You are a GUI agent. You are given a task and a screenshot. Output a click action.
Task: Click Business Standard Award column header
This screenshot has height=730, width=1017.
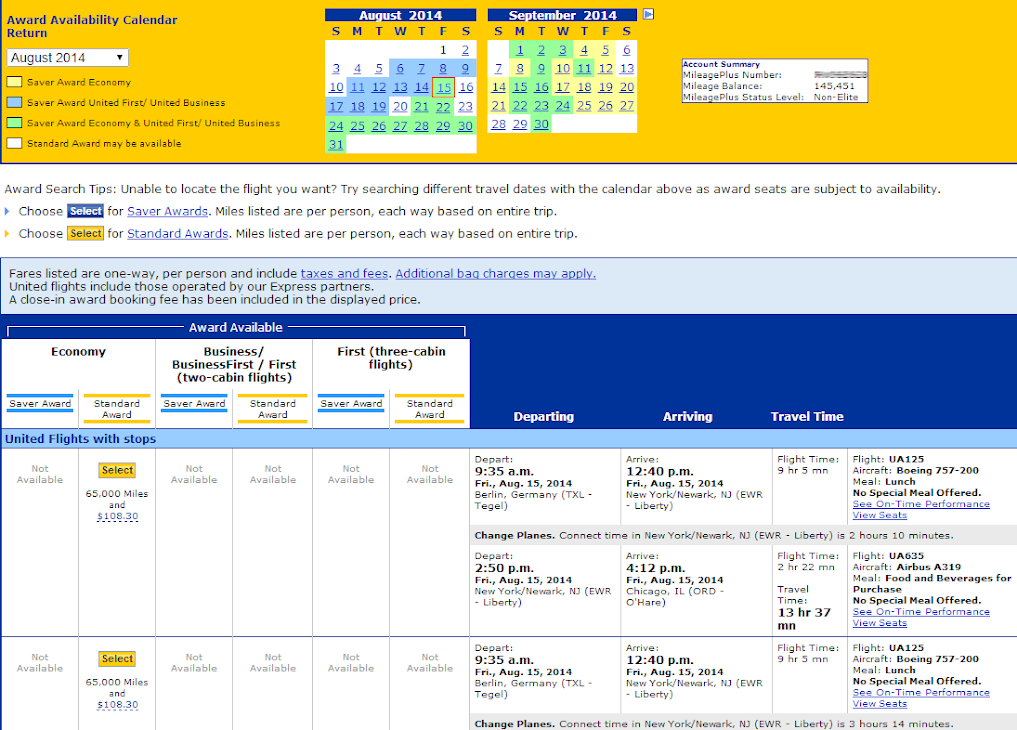[272, 409]
